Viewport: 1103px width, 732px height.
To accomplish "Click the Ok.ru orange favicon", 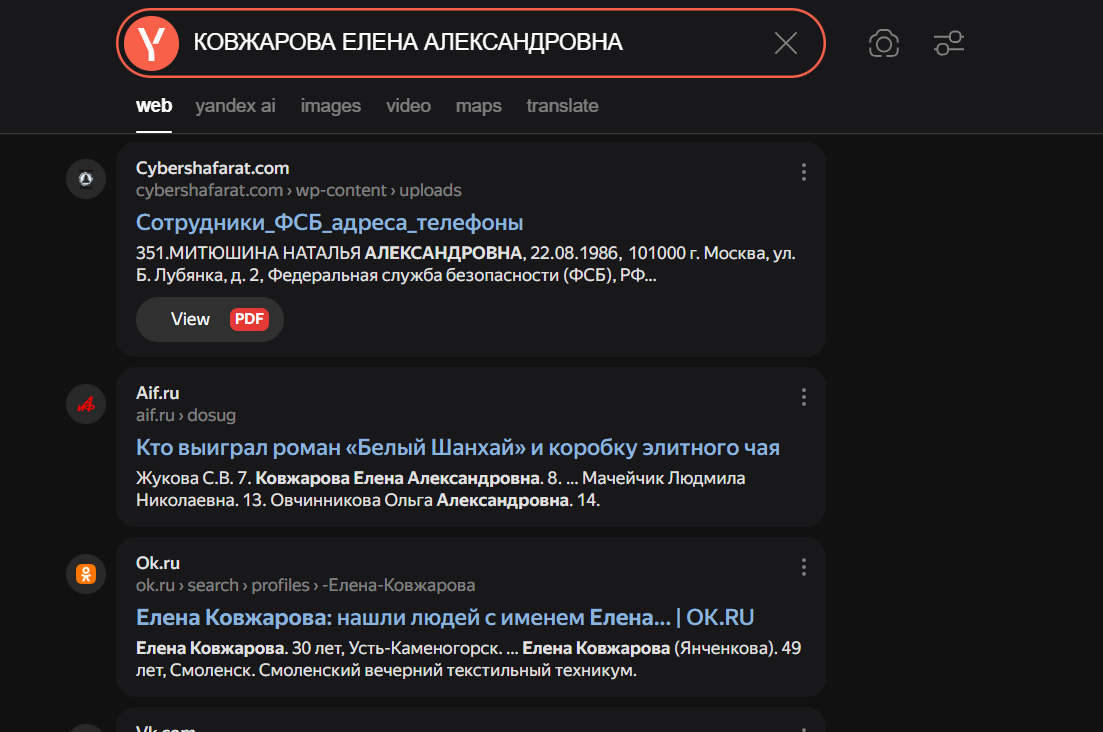I will (x=86, y=574).
